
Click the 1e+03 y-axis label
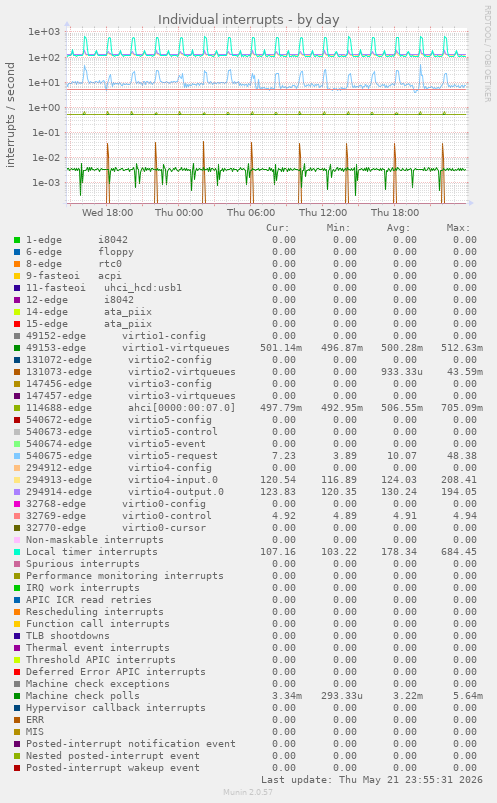[44, 32]
